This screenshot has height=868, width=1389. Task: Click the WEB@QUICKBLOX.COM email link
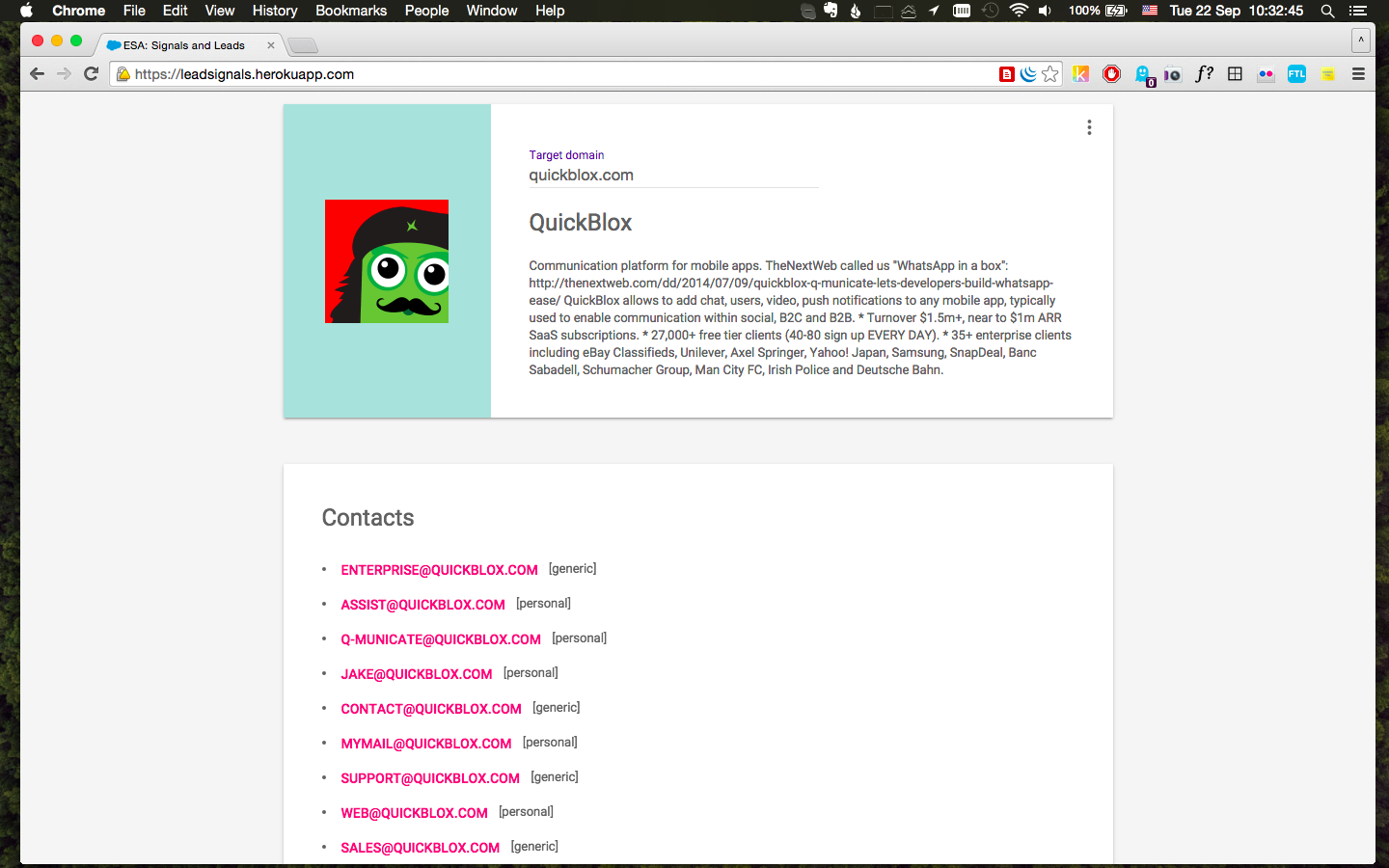tap(415, 813)
